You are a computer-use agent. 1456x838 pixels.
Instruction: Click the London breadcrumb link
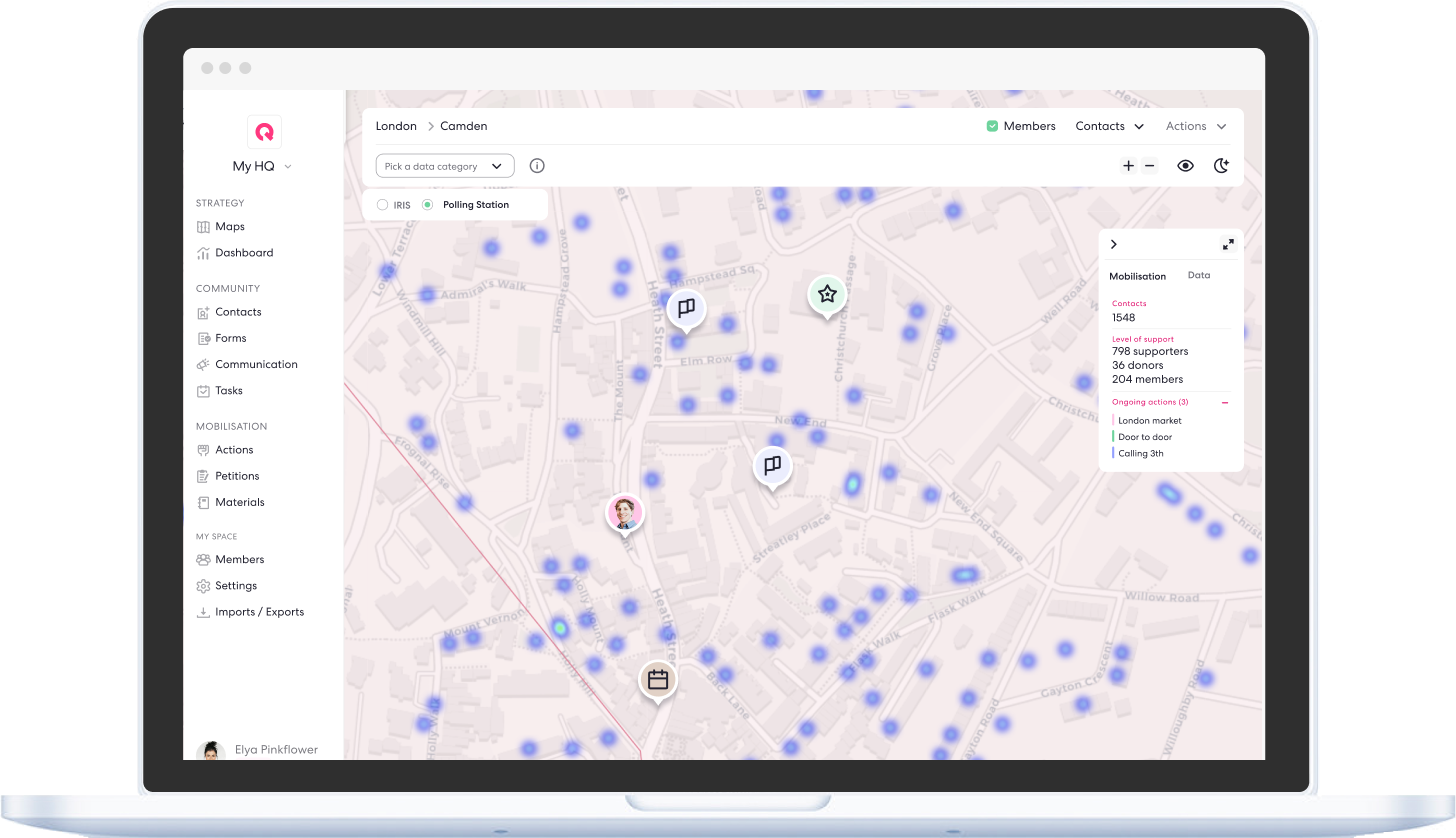point(396,126)
